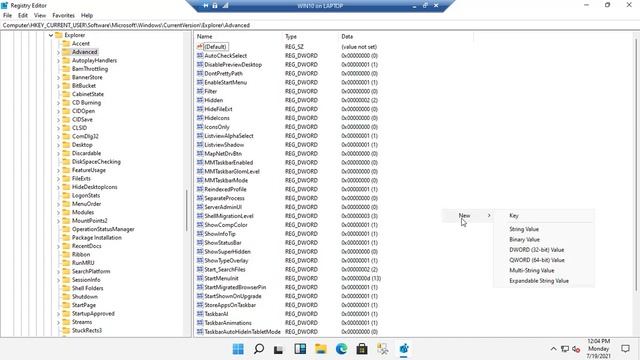
Task: Open the Edit menu
Action: coord(23,16)
